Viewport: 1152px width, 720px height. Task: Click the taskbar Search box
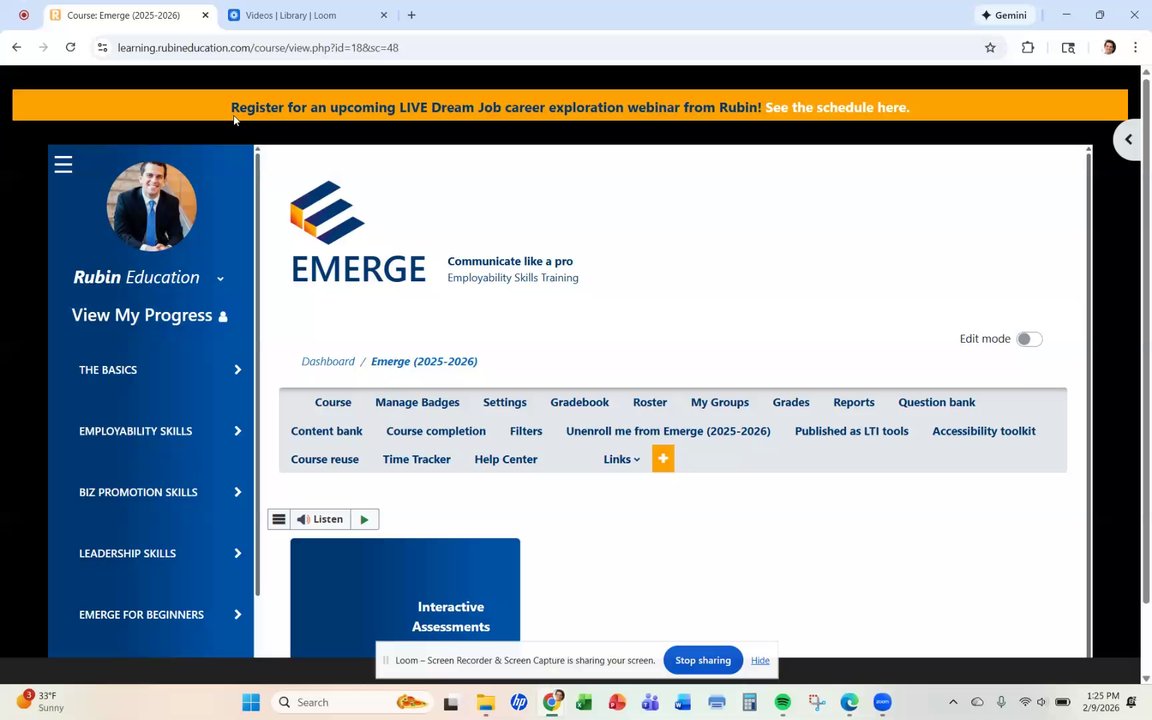click(x=352, y=702)
